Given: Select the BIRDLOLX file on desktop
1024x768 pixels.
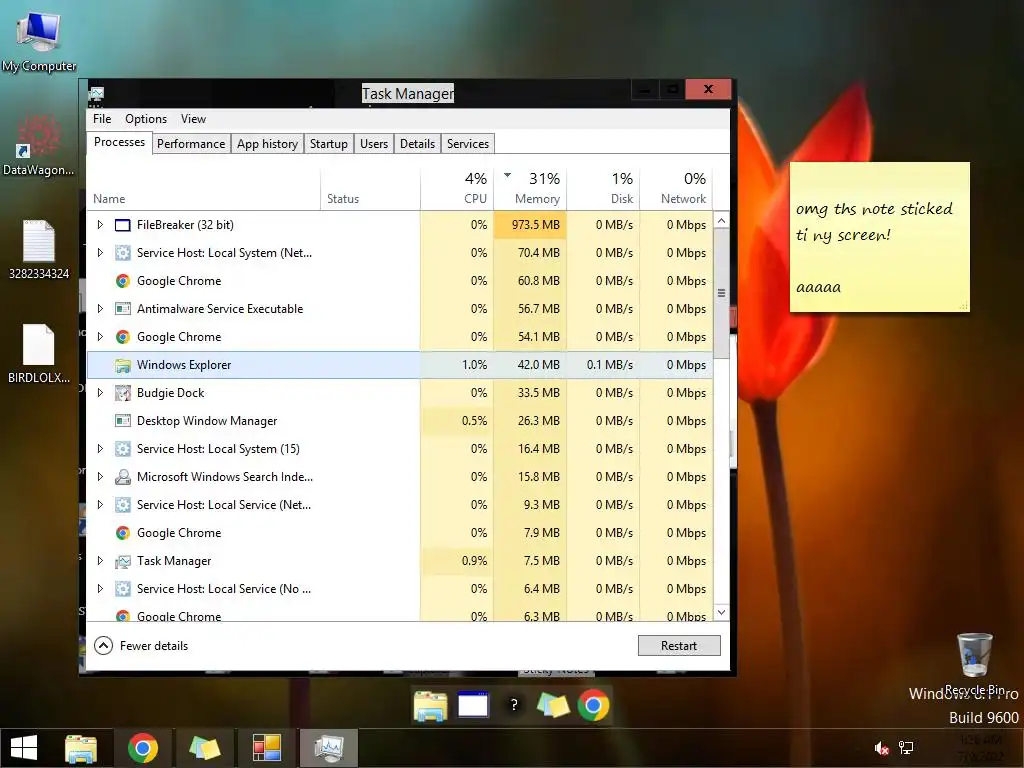Looking at the screenshot, I should [39, 345].
